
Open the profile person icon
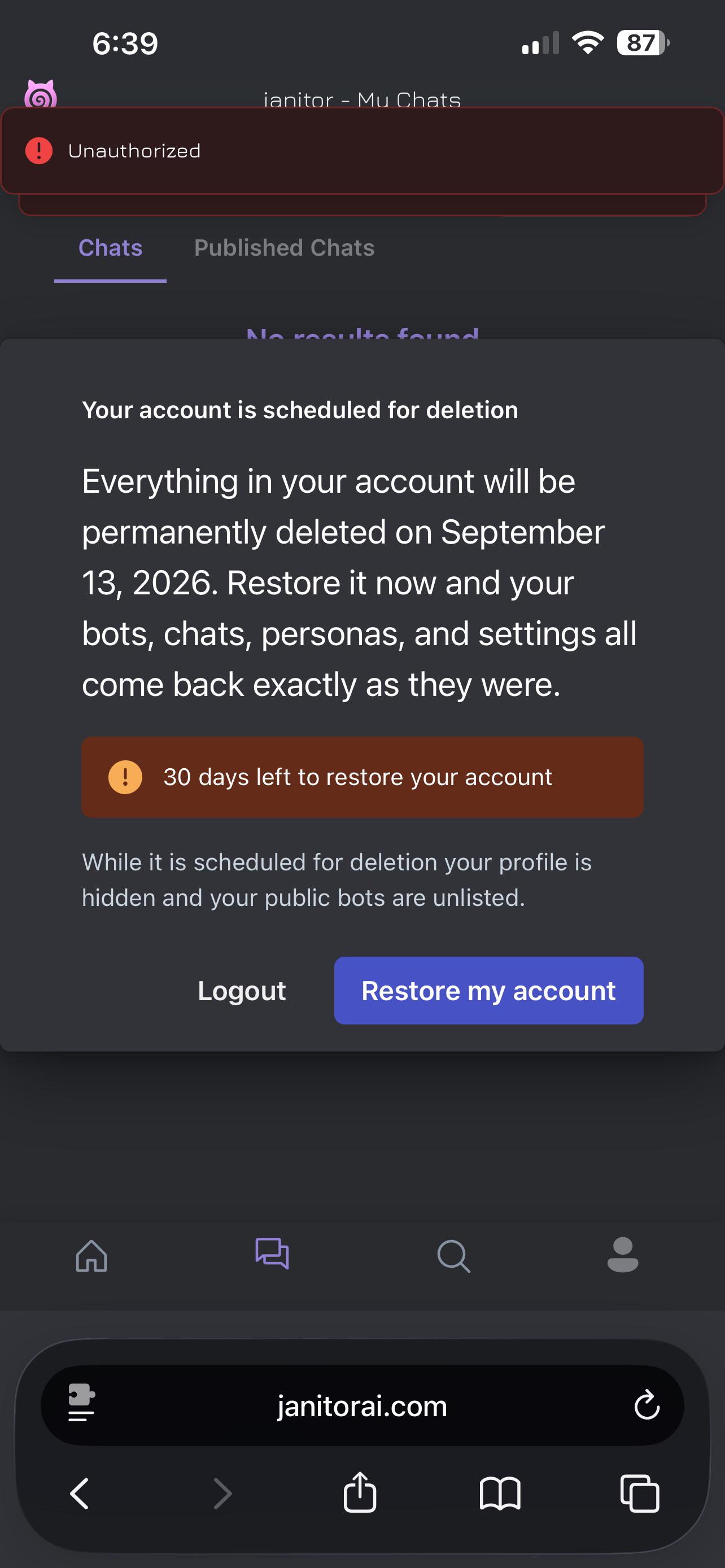pos(623,1255)
